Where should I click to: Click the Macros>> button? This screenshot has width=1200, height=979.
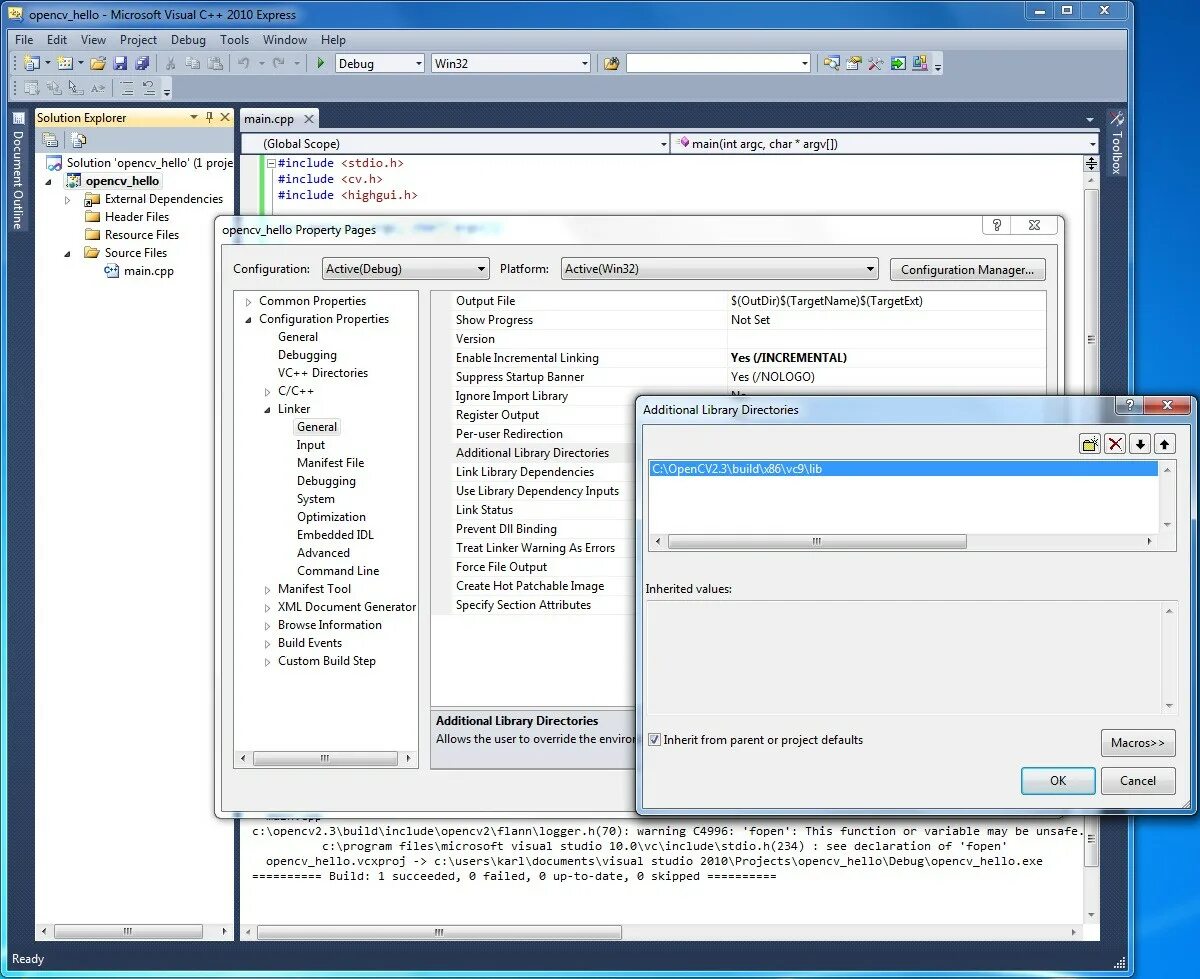tap(1138, 743)
